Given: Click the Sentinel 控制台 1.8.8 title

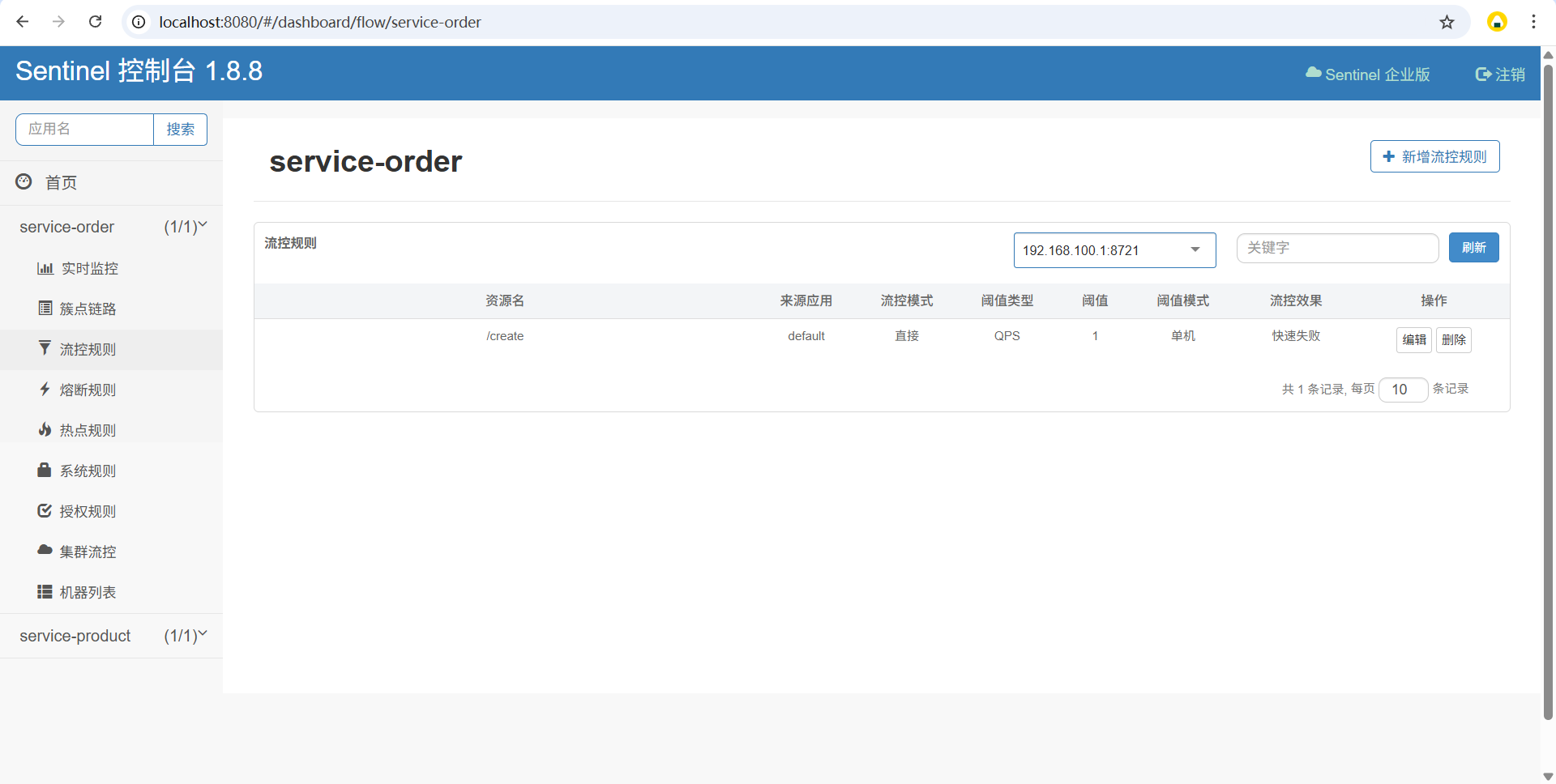Looking at the screenshot, I should coord(139,71).
